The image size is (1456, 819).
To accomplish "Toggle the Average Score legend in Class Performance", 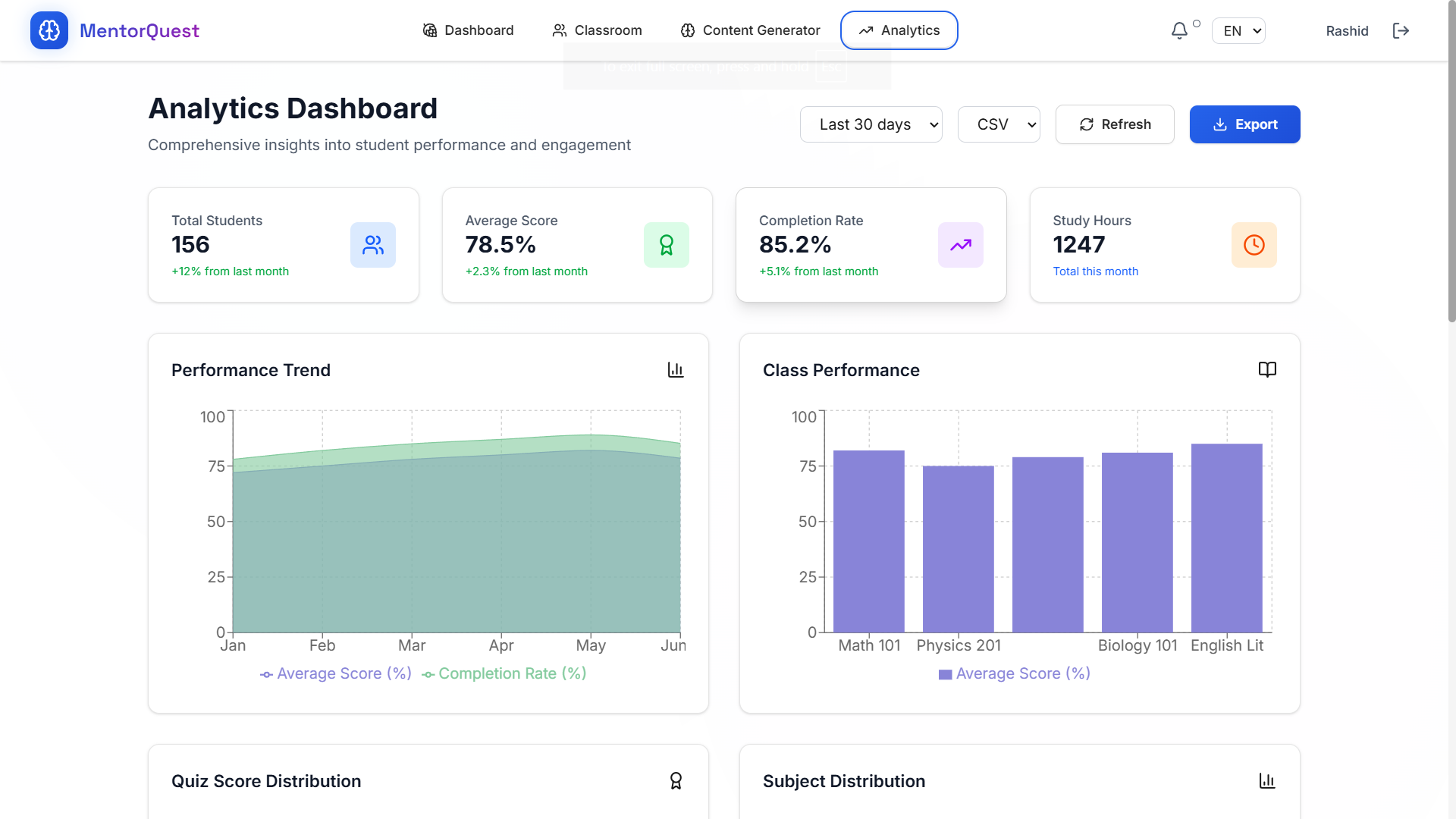I will pos(1015,673).
